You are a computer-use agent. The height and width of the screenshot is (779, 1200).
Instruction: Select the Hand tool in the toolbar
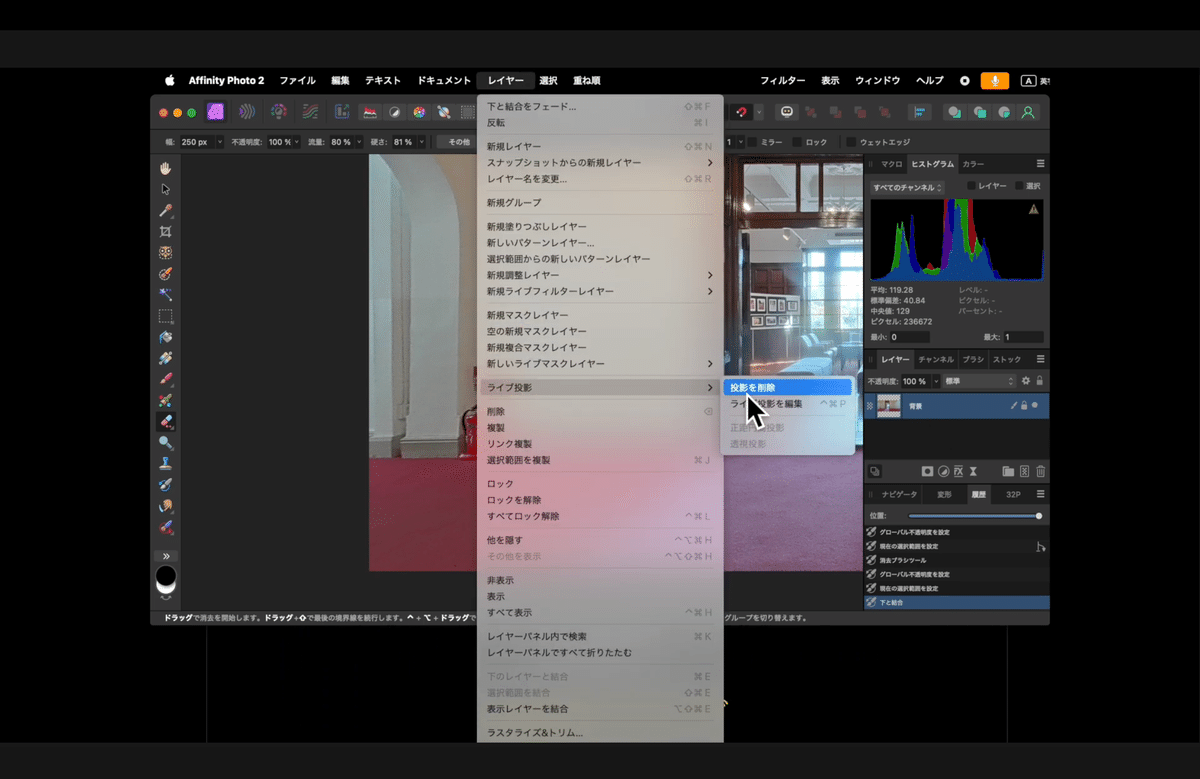click(x=166, y=167)
